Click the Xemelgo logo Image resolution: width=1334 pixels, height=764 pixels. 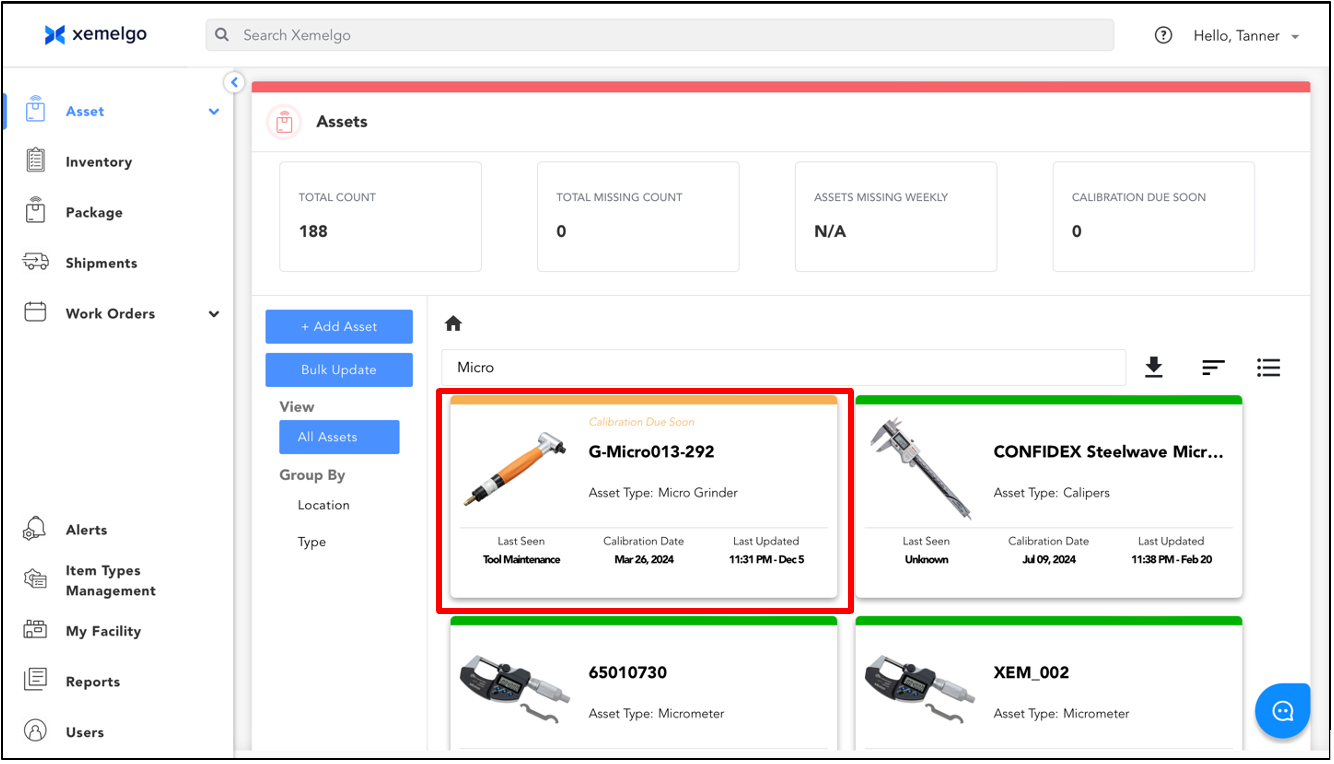pos(96,35)
